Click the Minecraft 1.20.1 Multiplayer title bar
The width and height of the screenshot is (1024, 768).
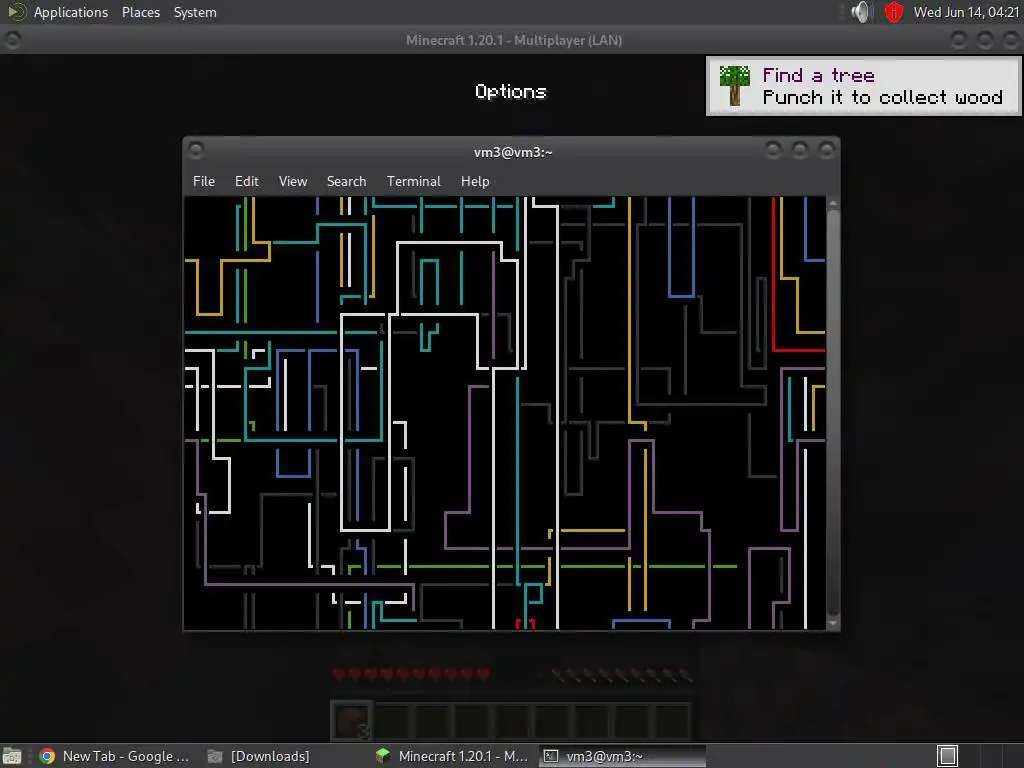tap(513, 40)
